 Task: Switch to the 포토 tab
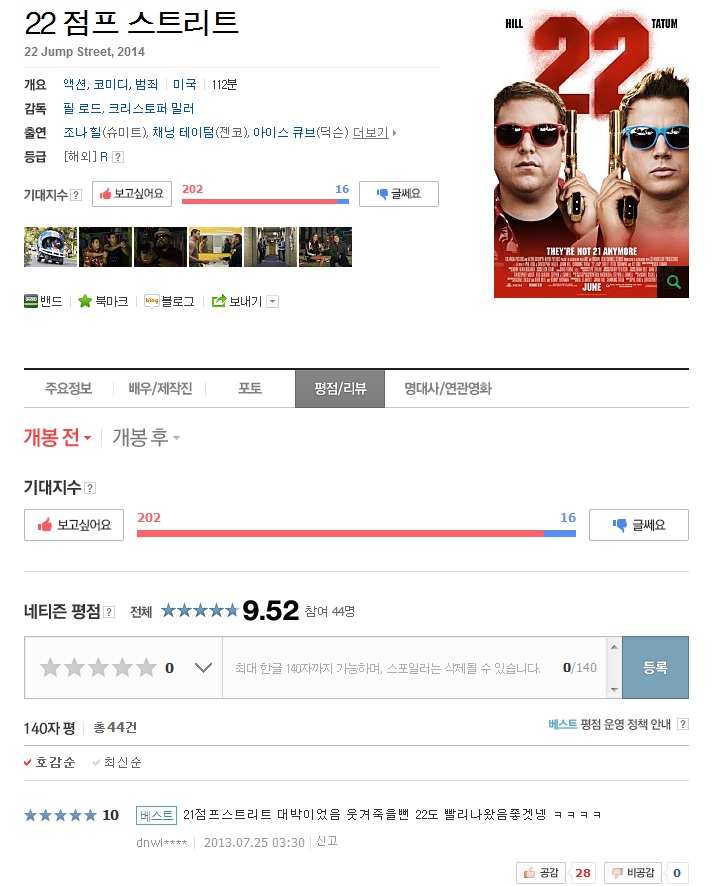250,389
